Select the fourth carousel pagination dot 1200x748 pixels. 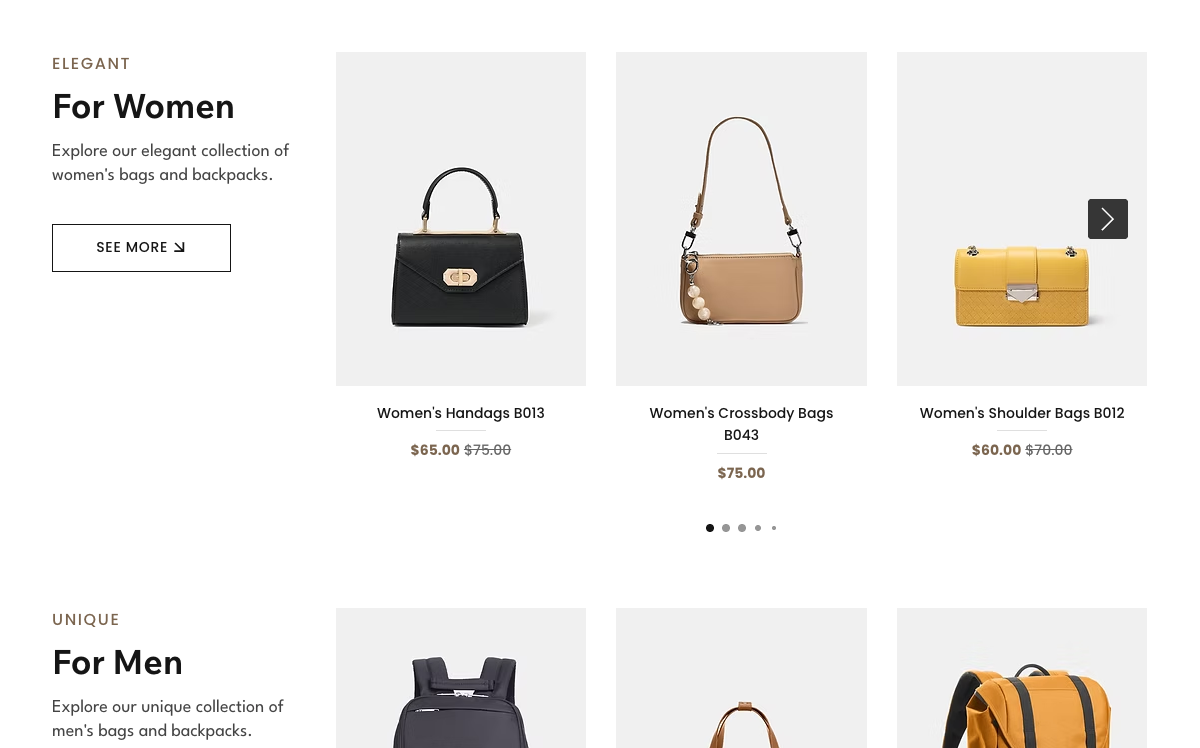(x=758, y=528)
